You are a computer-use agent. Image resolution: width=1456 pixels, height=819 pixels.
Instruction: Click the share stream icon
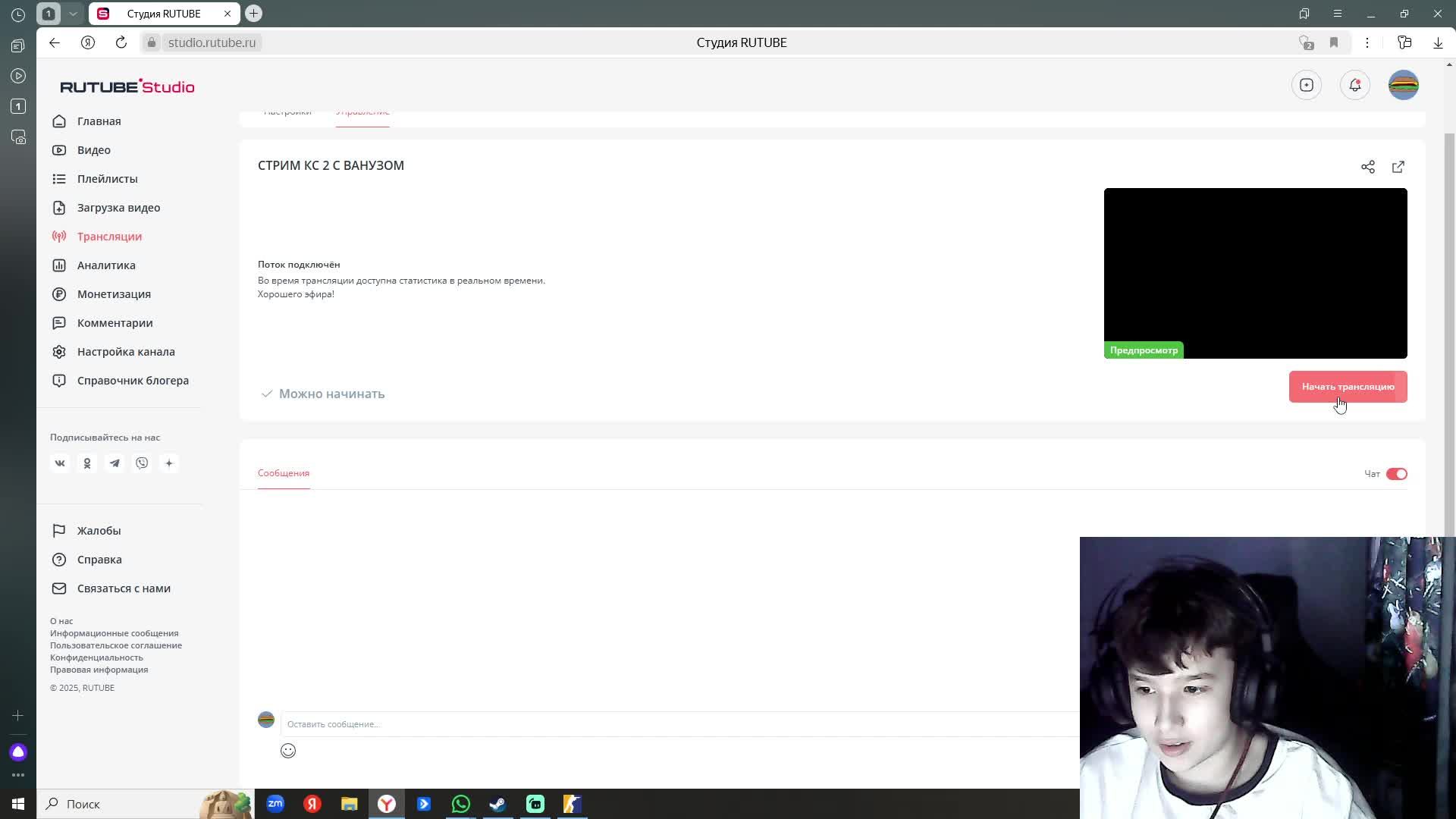pyautogui.click(x=1368, y=167)
